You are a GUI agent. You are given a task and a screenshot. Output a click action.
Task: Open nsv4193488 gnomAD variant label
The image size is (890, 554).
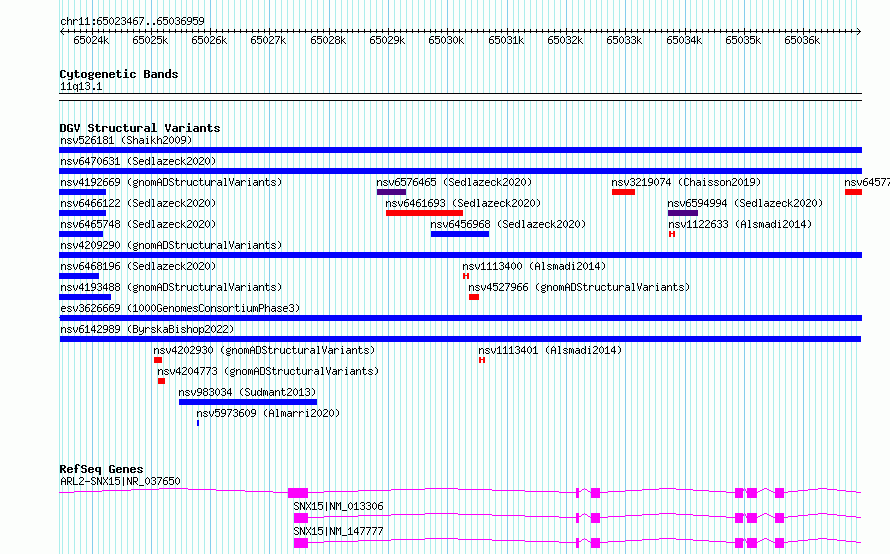point(171,287)
